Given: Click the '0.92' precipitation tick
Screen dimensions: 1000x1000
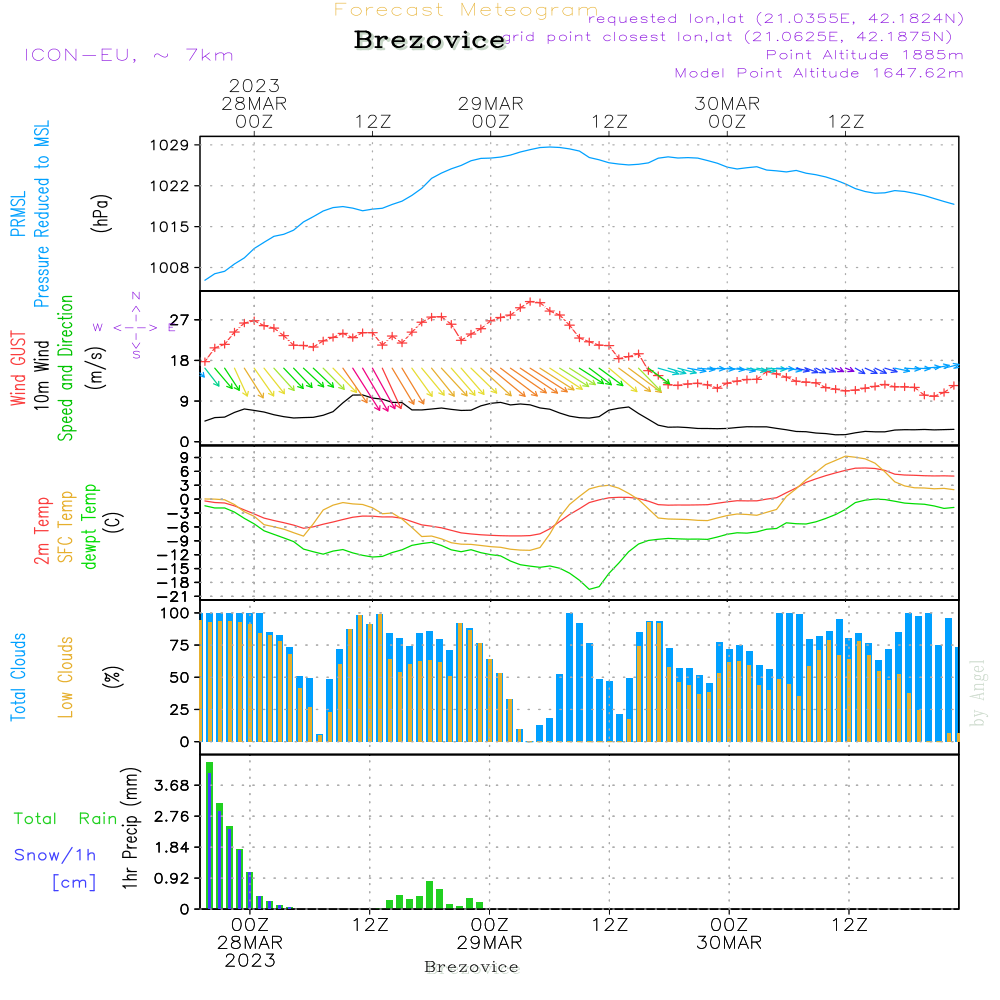Looking at the screenshot, I should coord(172,879).
